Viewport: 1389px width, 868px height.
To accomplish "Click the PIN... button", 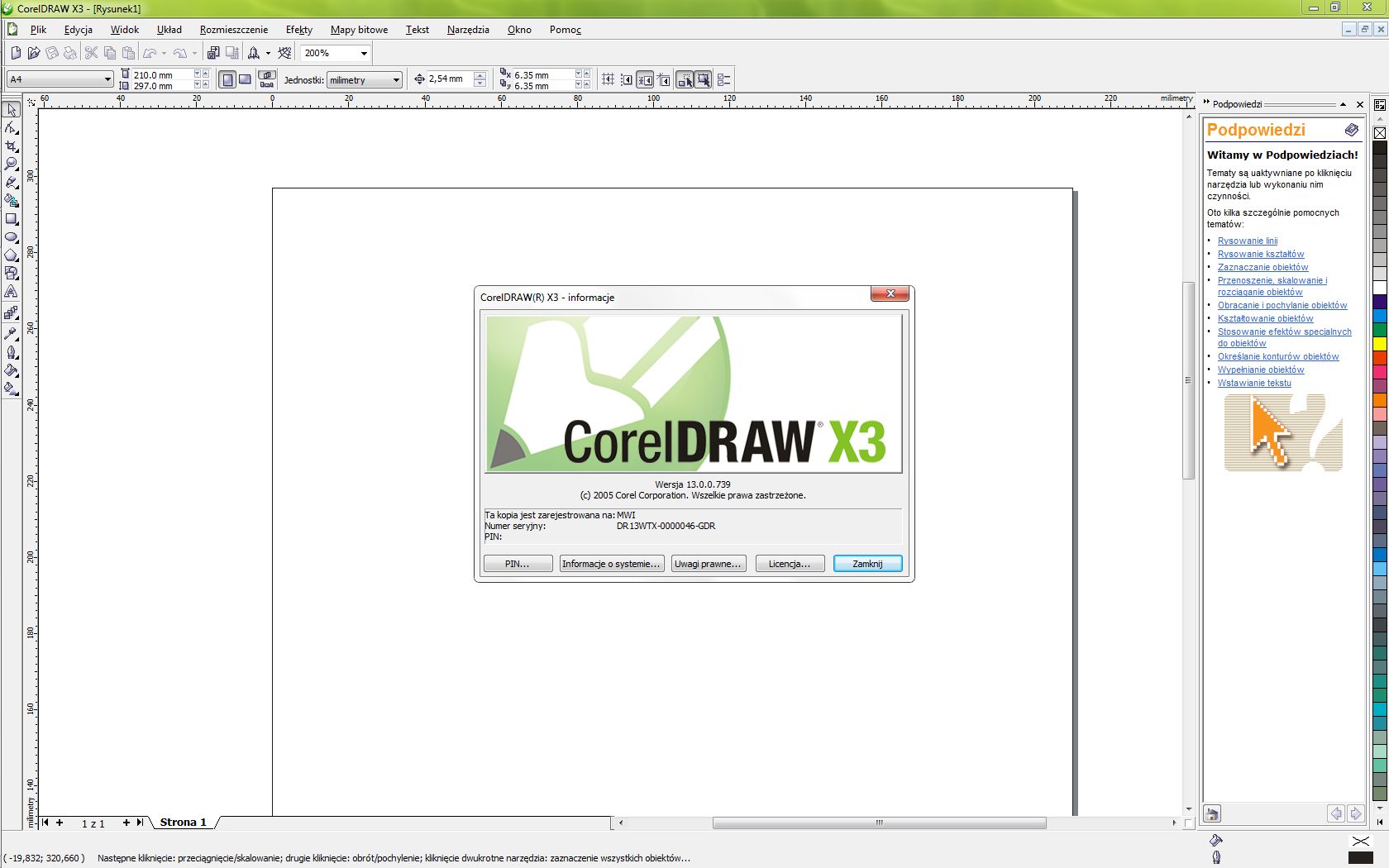I will pyautogui.click(x=518, y=564).
